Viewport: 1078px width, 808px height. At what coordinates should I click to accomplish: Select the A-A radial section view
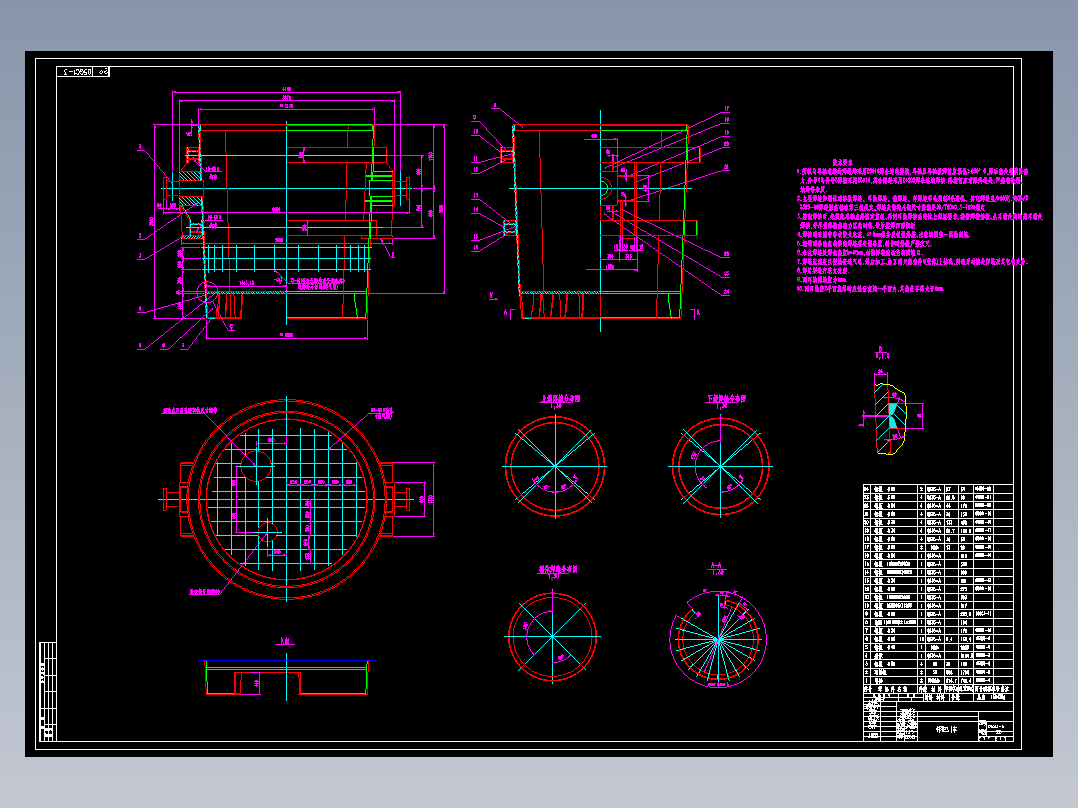[717, 638]
